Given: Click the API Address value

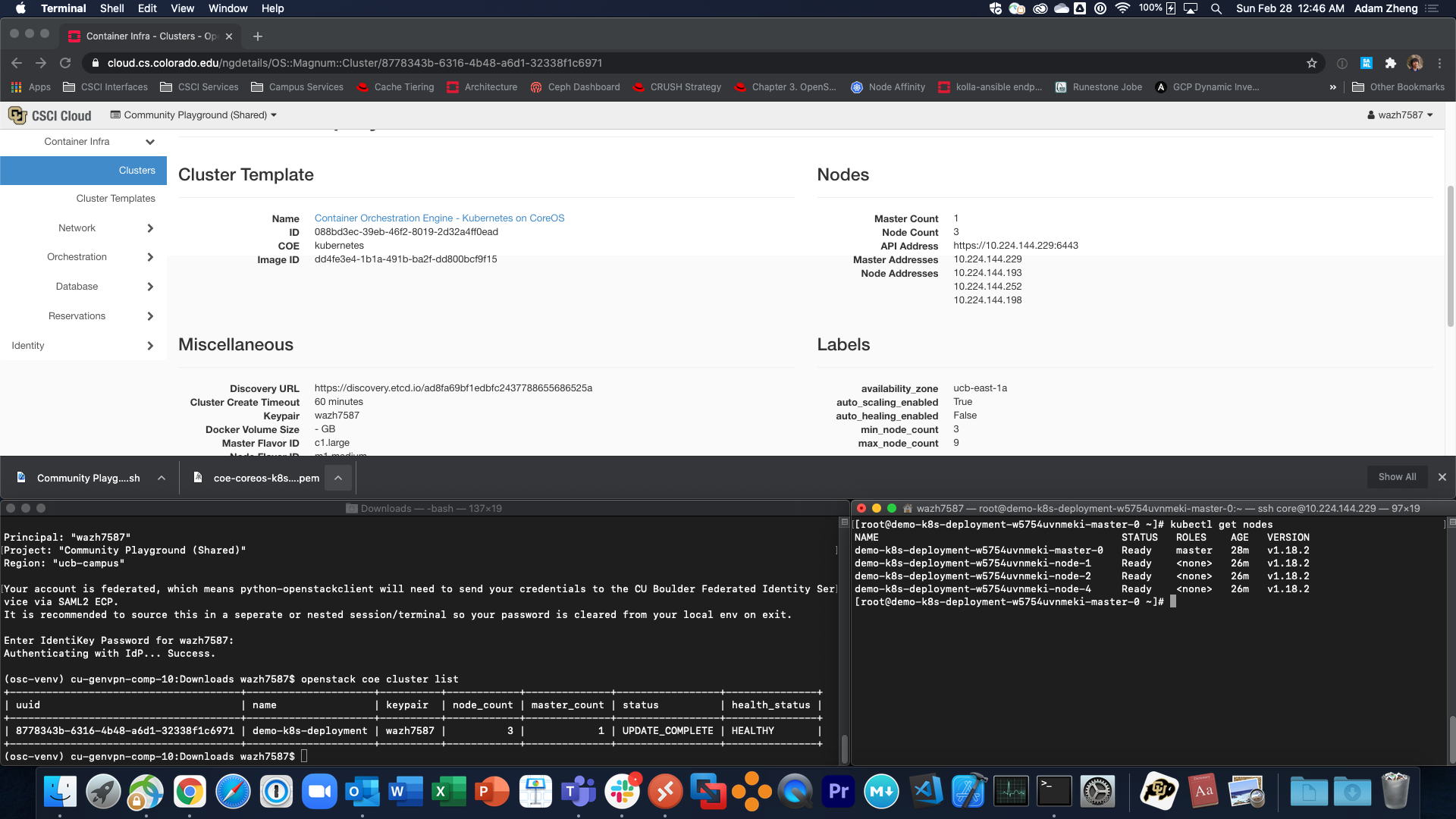Looking at the screenshot, I should tap(1015, 246).
